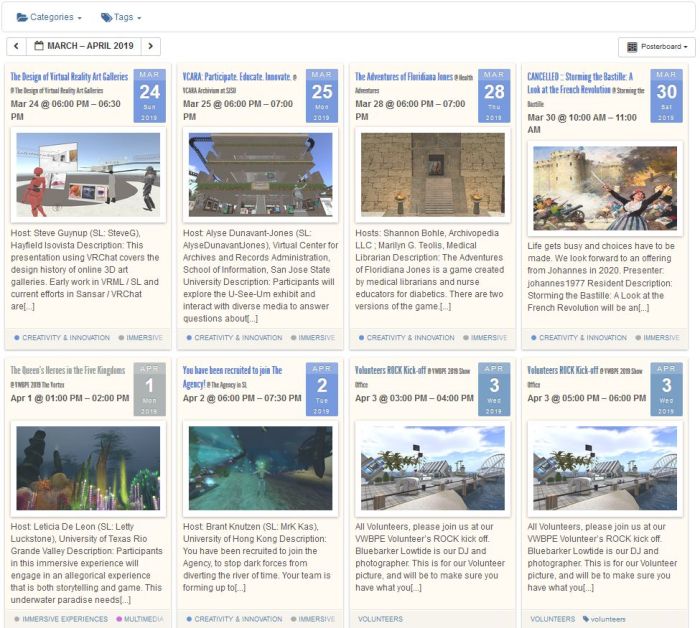Click the Mar 28 date badge
This screenshot has width=700, height=628.
(x=494, y=95)
